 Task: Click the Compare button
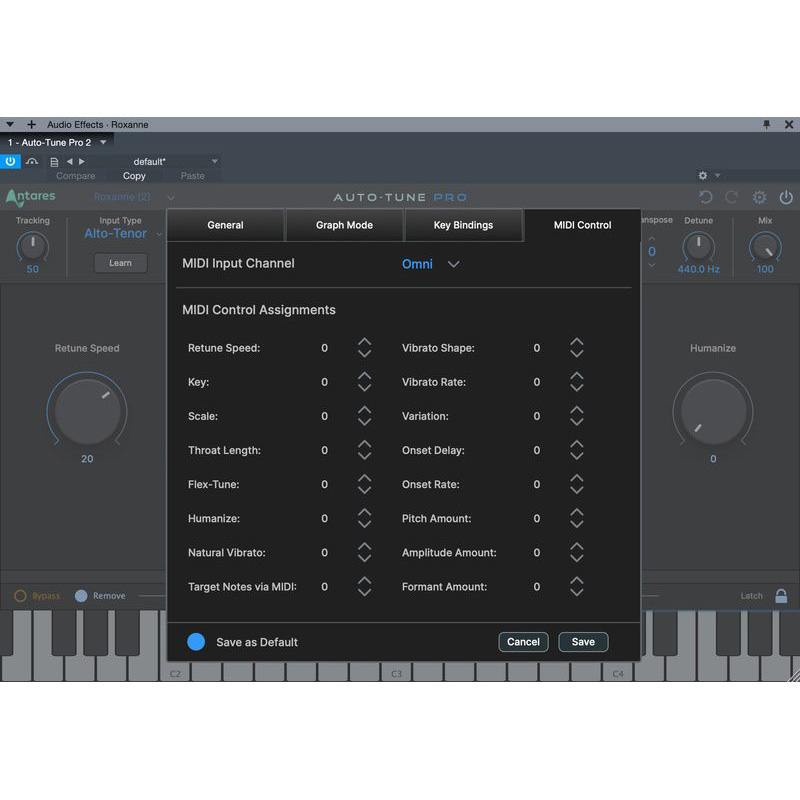click(76, 176)
